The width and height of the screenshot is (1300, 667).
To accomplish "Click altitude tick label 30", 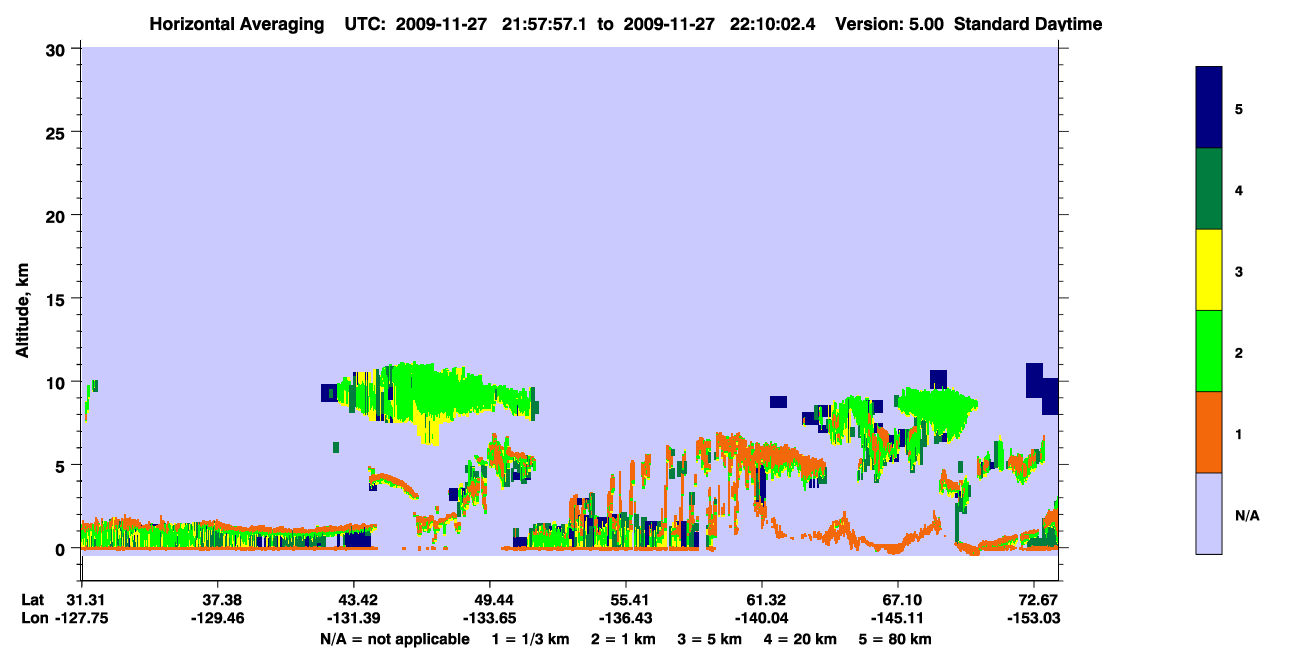I will [x=58, y=49].
